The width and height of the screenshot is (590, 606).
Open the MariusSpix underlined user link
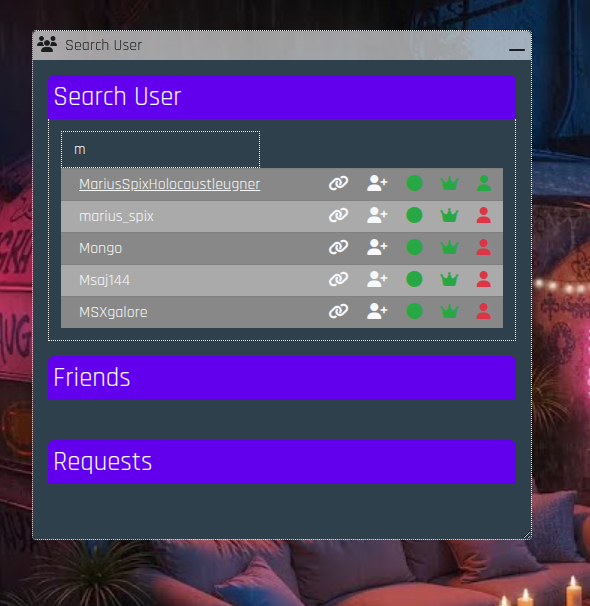click(169, 184)
